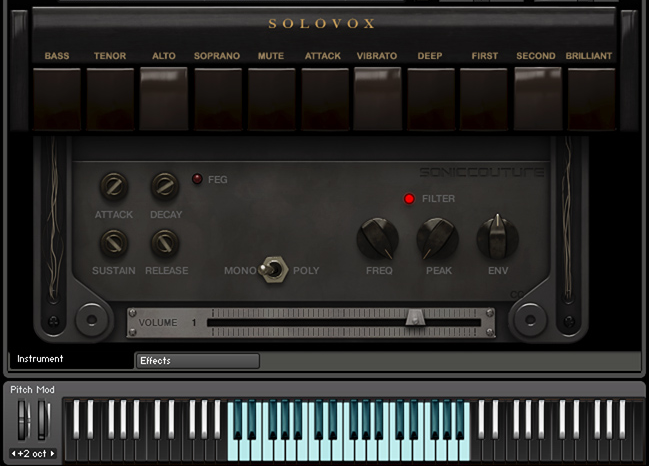Click the filter ENV knob
The height and width of the screenshot is (466, 649).
(498, 238)
